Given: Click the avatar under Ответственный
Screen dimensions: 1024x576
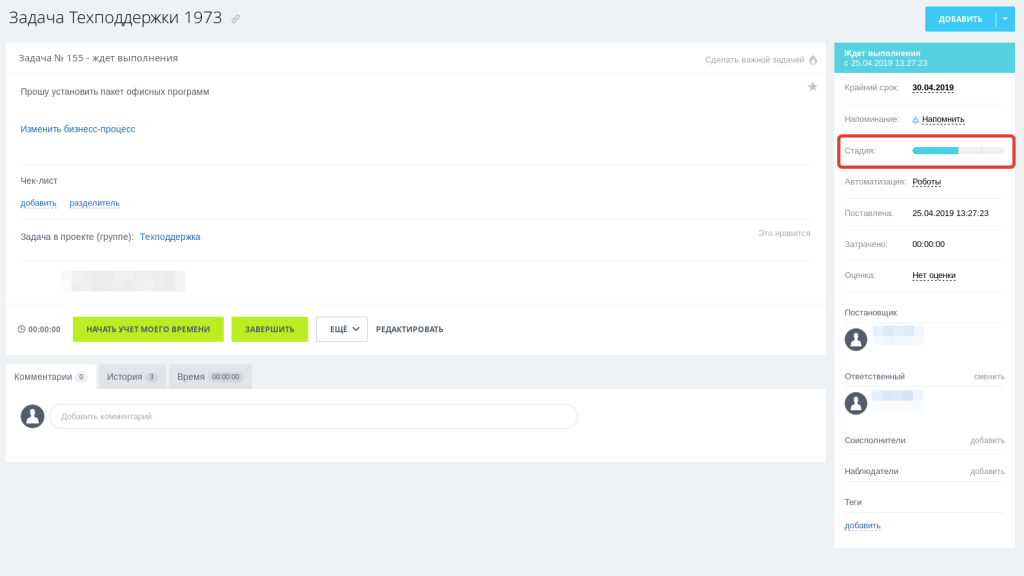Looking at the screenshot, I should (x=856, y=403).
